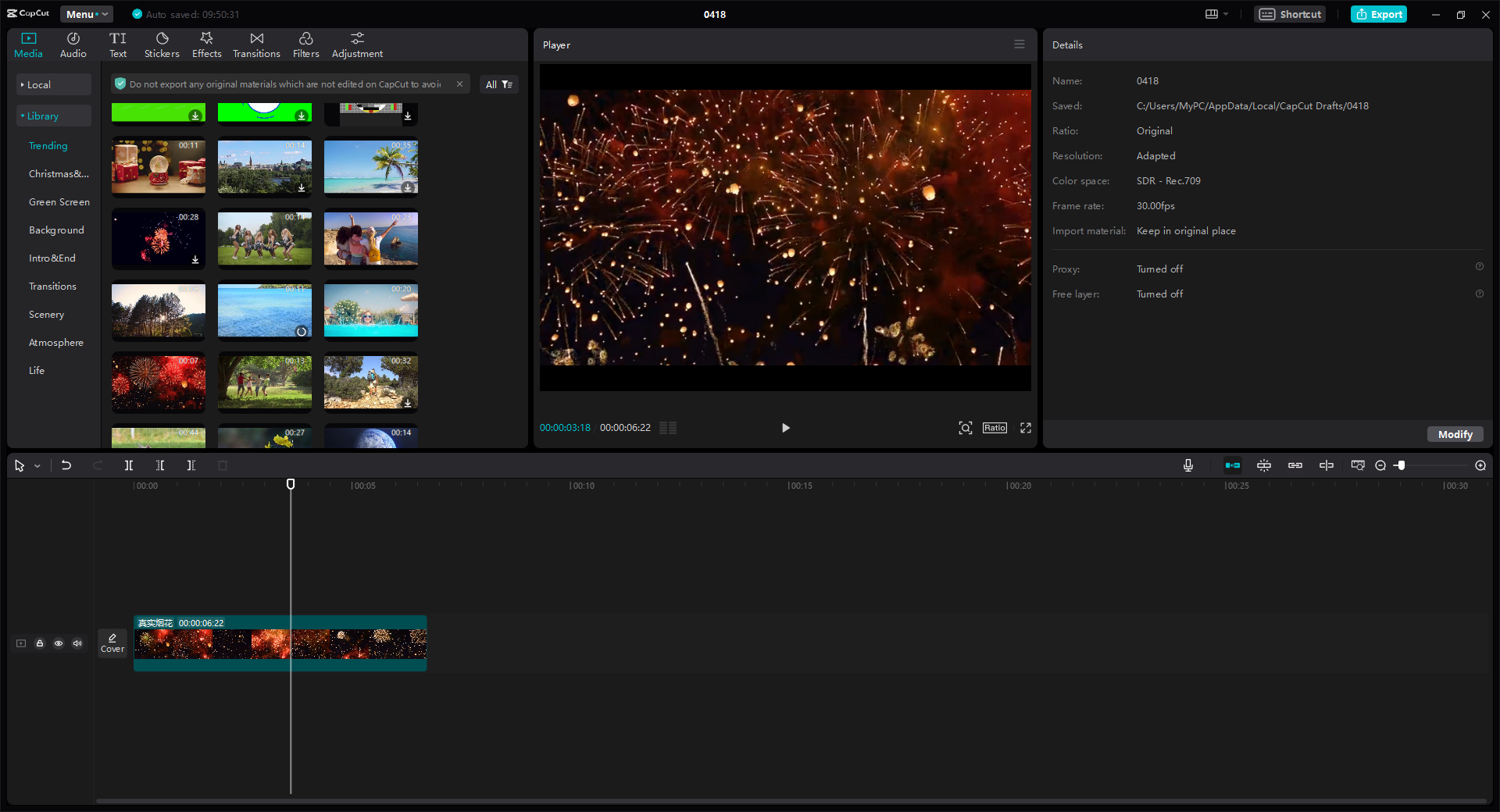Activate the Voiceover microphone icon
Image resolution: width=1500 pixels, height=812 pixels.
(1187, 465)
